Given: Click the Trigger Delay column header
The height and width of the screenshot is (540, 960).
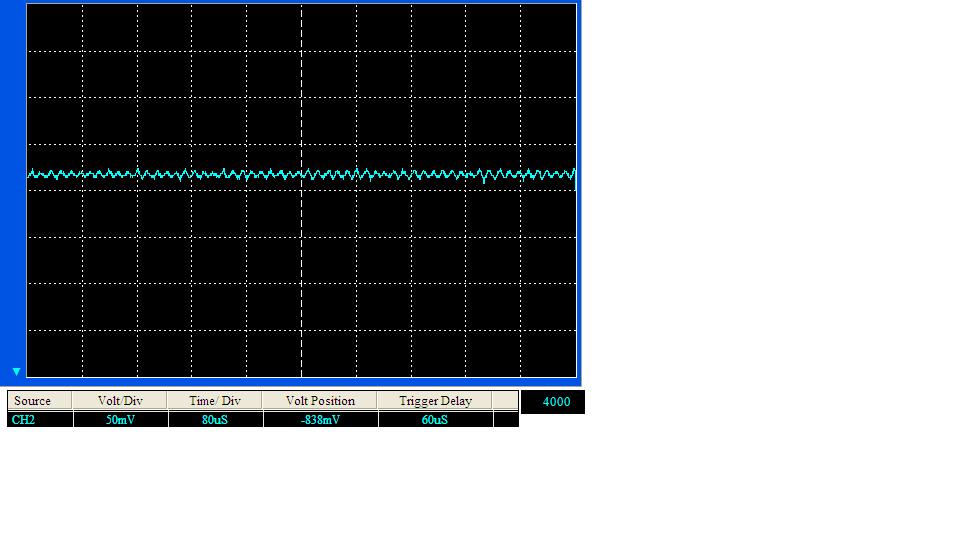Looking at the screenshot, I should [435, 400].
